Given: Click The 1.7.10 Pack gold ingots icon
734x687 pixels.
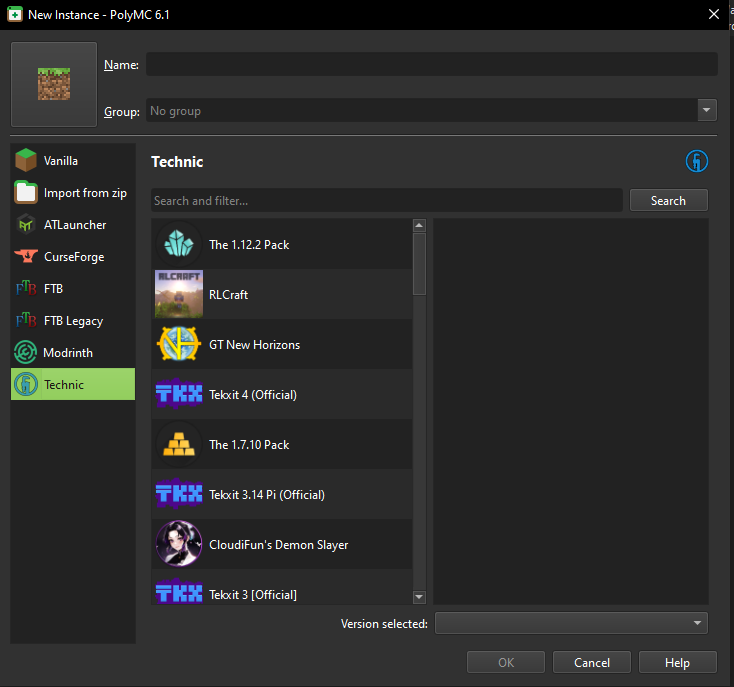Looking at the screenshot, I should click(179, 444).
